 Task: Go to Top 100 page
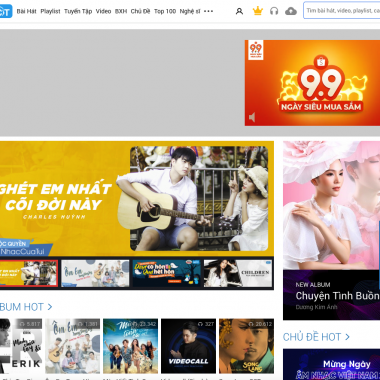point(165,11)
